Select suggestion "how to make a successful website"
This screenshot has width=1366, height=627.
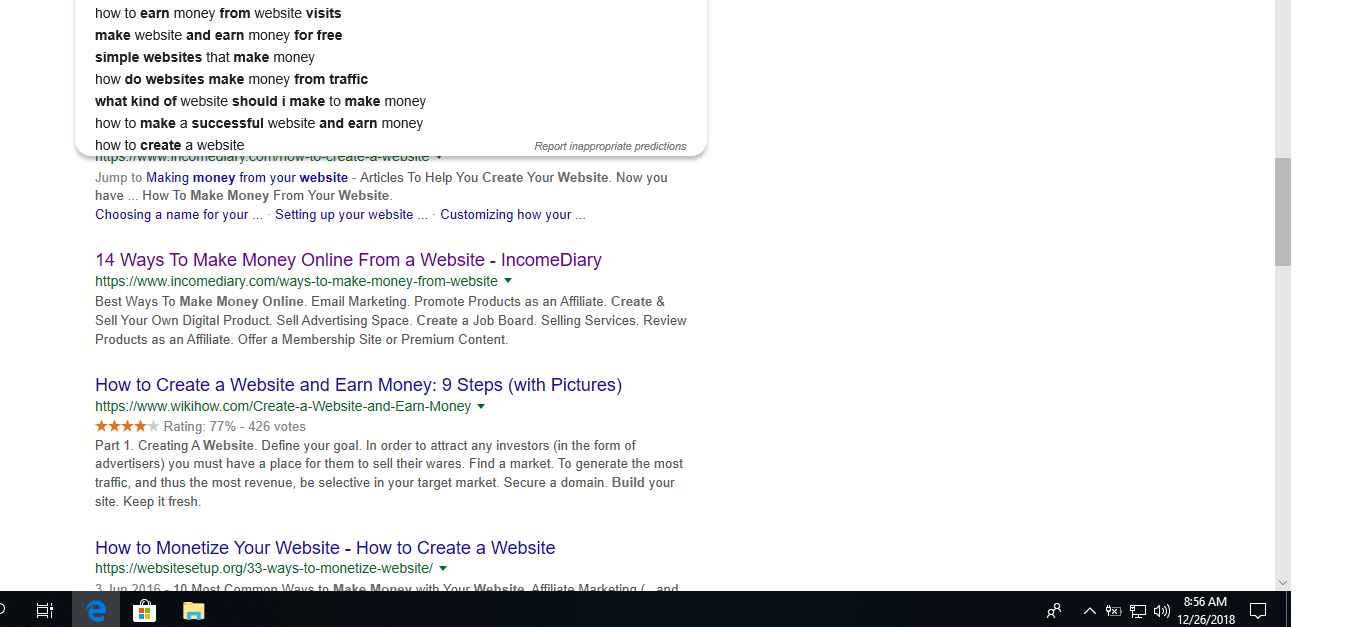pos(390,123)
